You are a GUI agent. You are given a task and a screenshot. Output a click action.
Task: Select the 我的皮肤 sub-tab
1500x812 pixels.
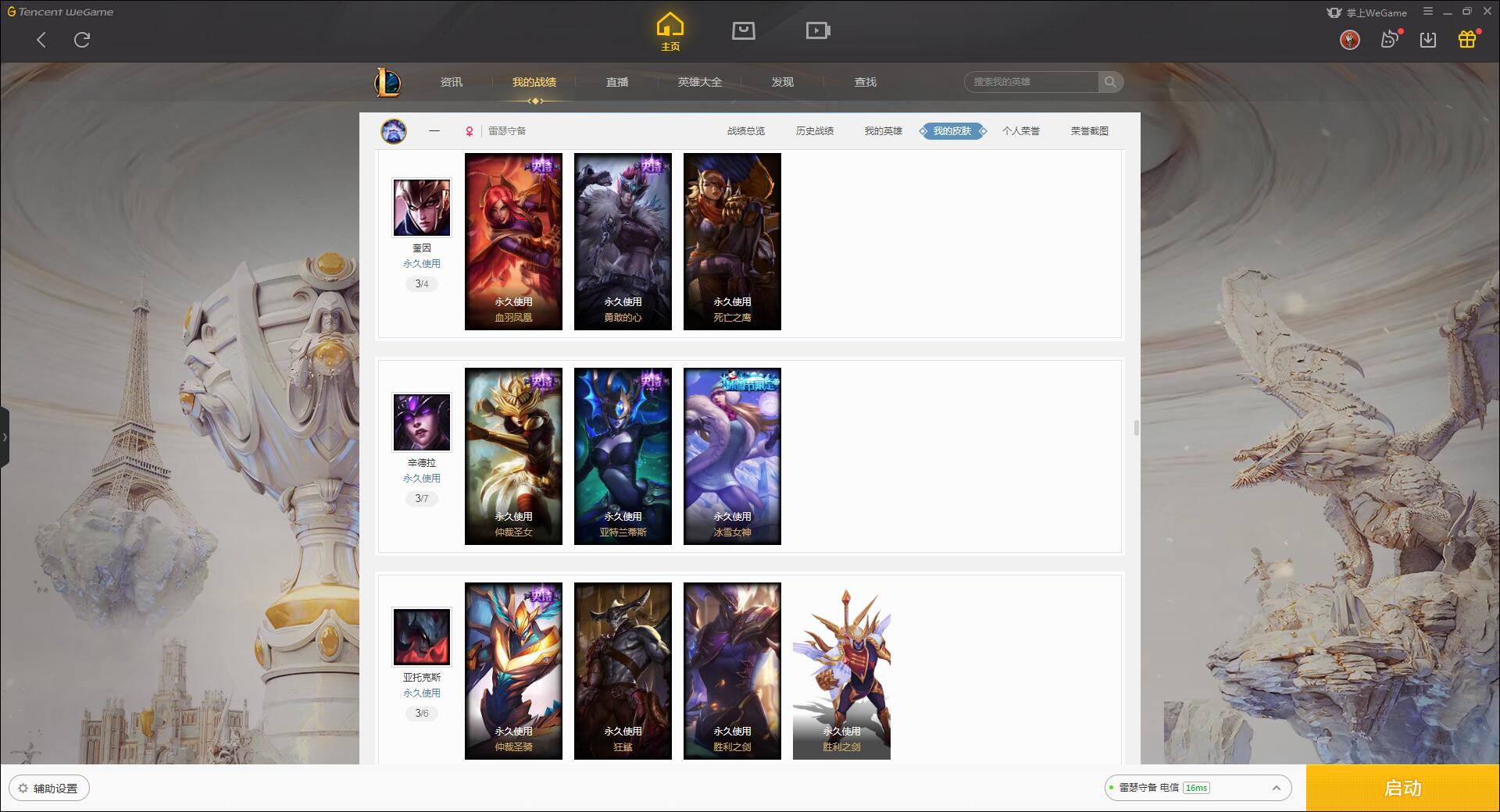click(x=952, y=131)
